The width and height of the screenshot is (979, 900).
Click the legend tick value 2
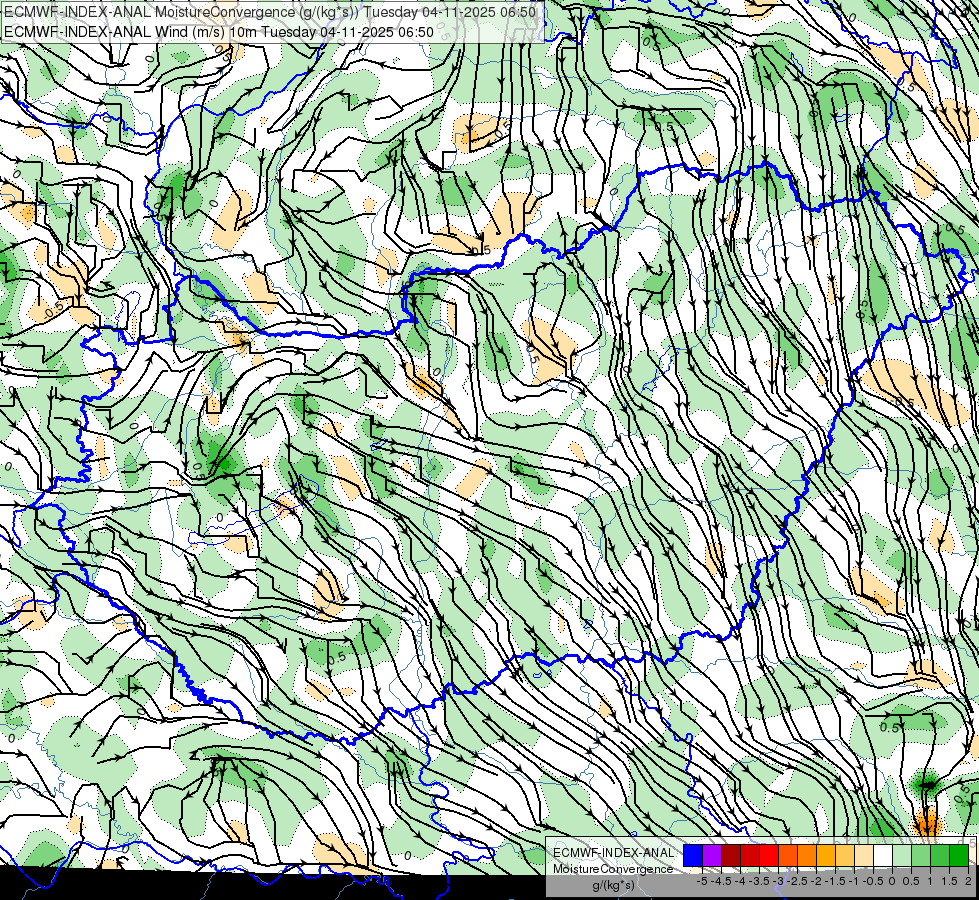pyautogui.click(x=968, y=881)
